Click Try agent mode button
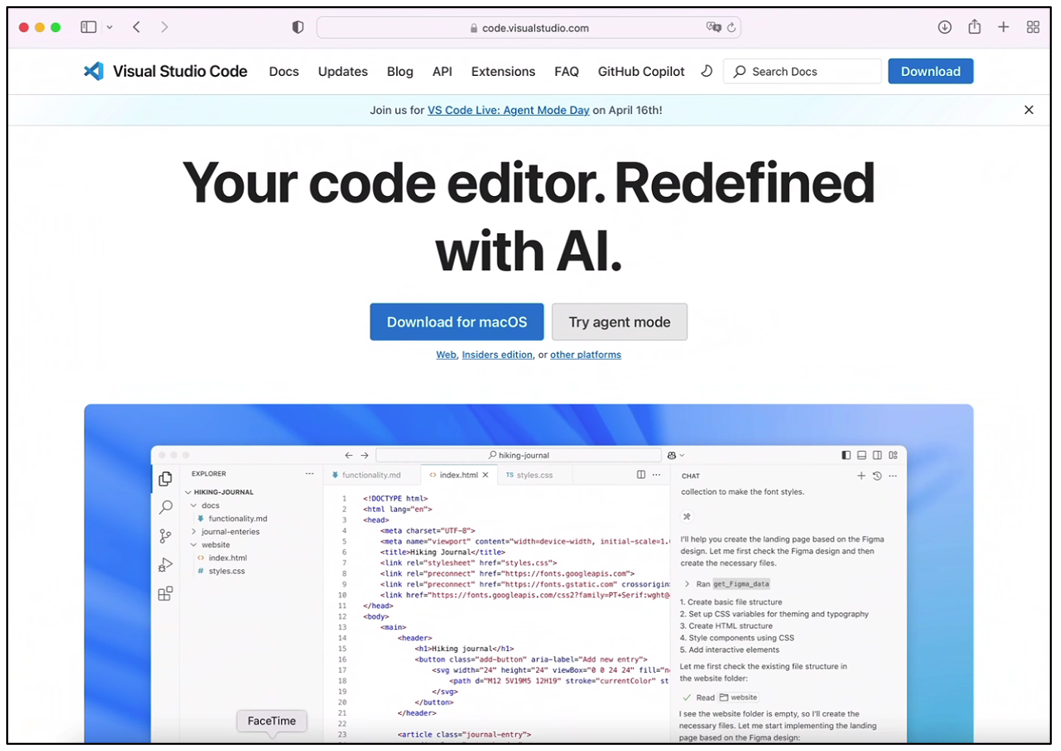The width and height of the screenshot is (1061, 751). pyautogui.click(x=619, y=322)
